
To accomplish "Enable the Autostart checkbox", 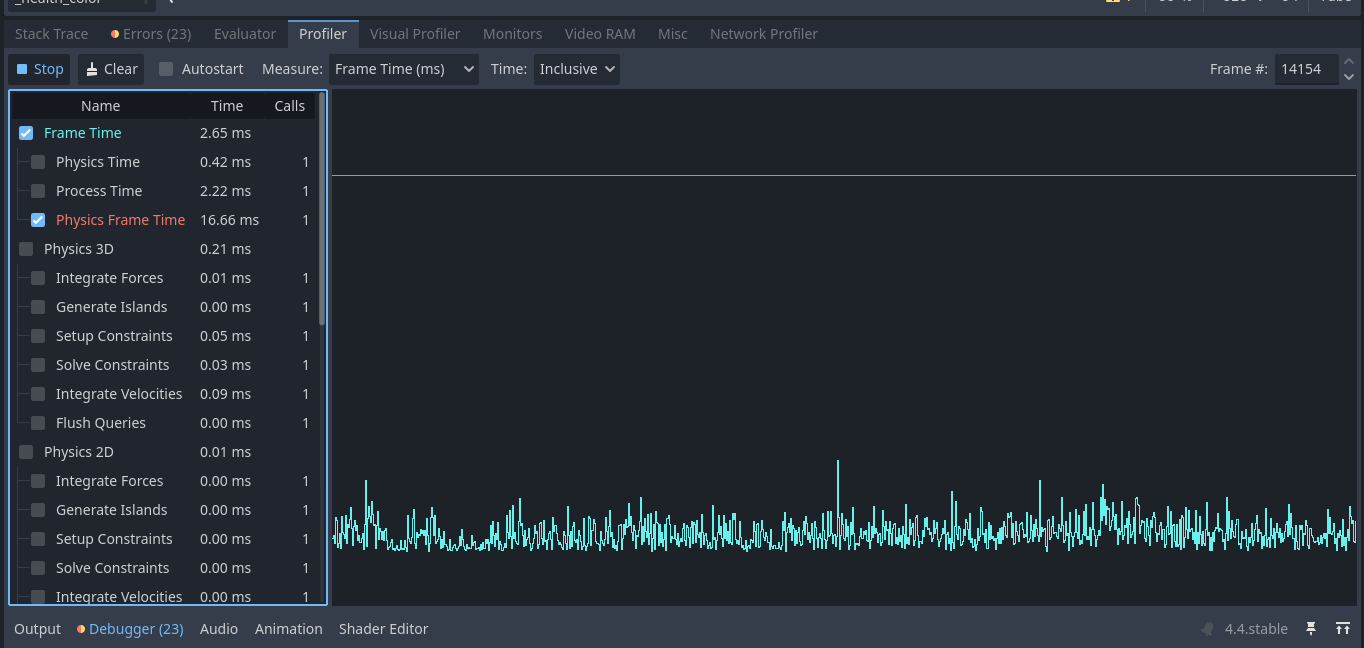I will pyautogui.click(x=166, y=69).
